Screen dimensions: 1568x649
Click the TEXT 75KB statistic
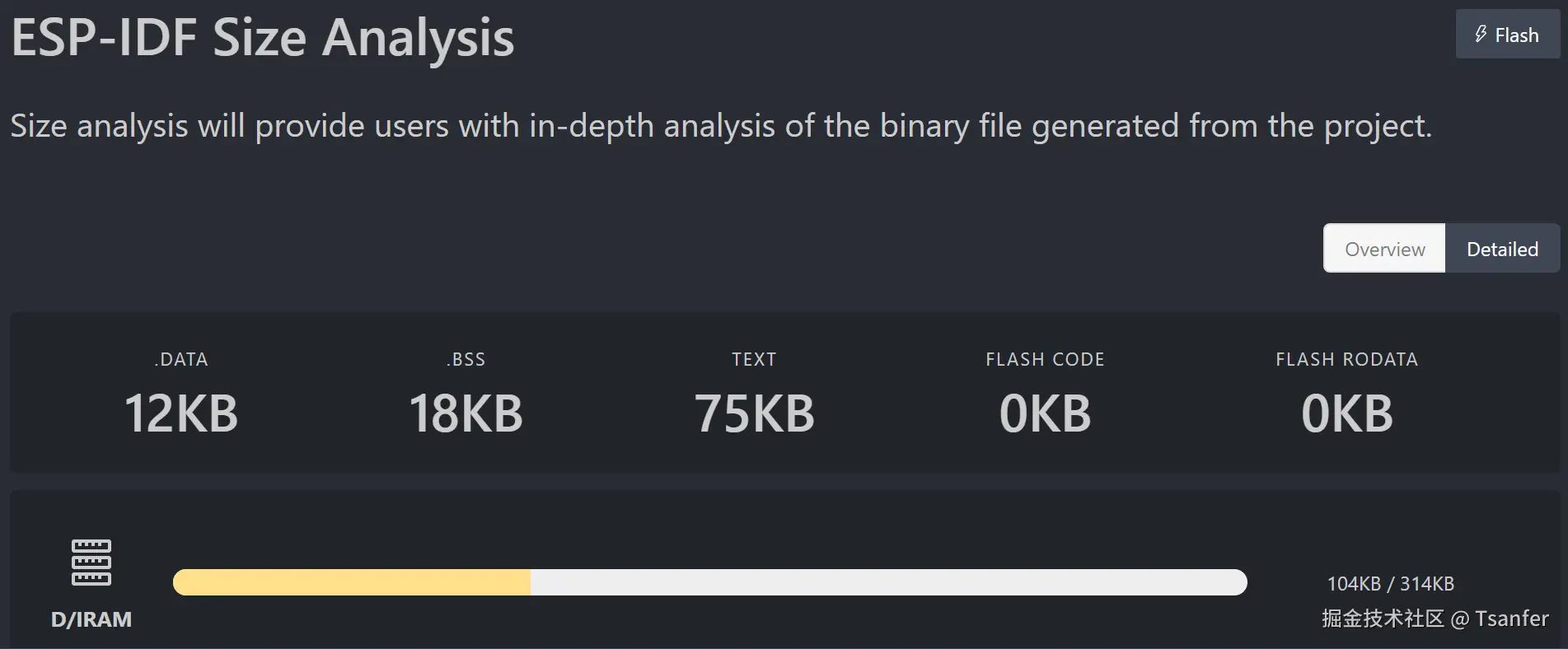[754, 413]
